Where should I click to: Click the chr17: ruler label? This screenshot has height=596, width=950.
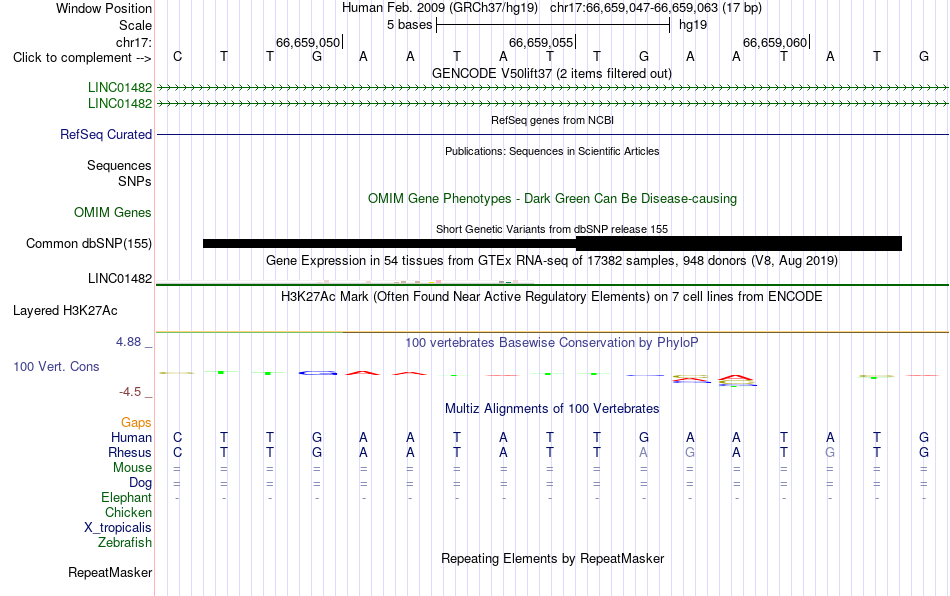(133, 42)
